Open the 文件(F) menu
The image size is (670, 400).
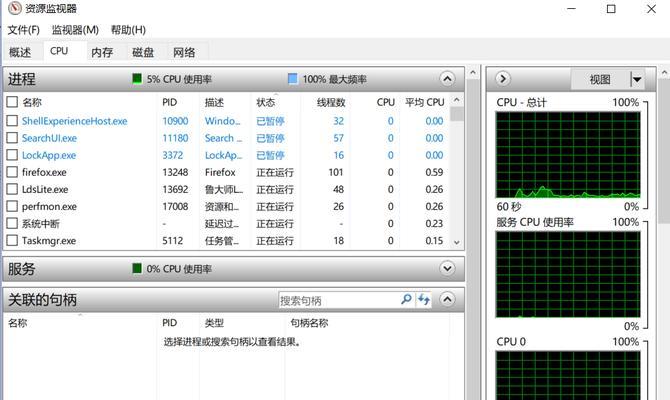pyautogui.click(x=24, y=30)
